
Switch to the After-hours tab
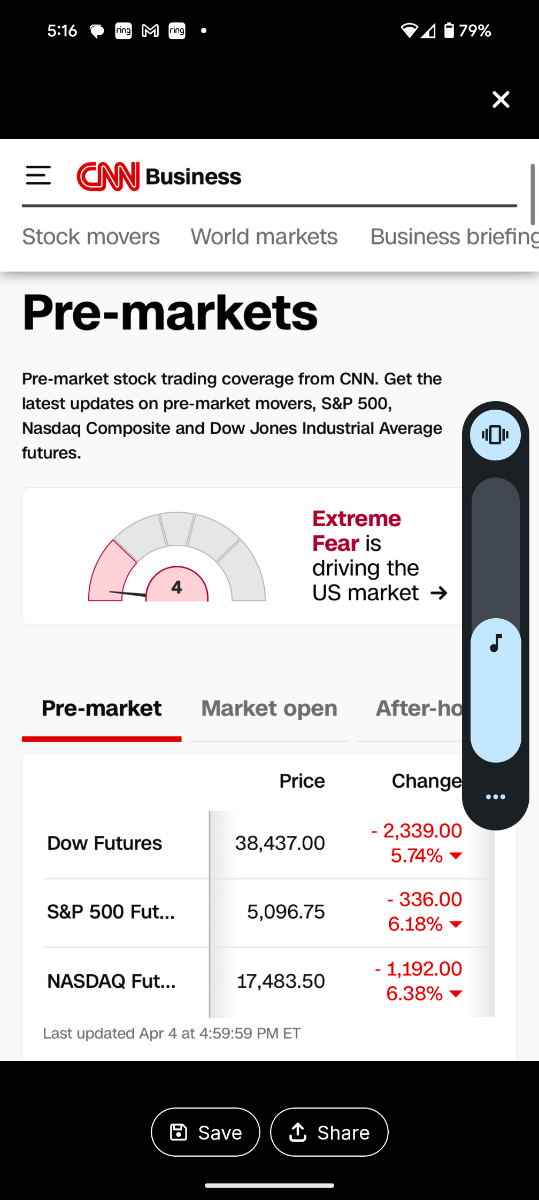point(419,708)
